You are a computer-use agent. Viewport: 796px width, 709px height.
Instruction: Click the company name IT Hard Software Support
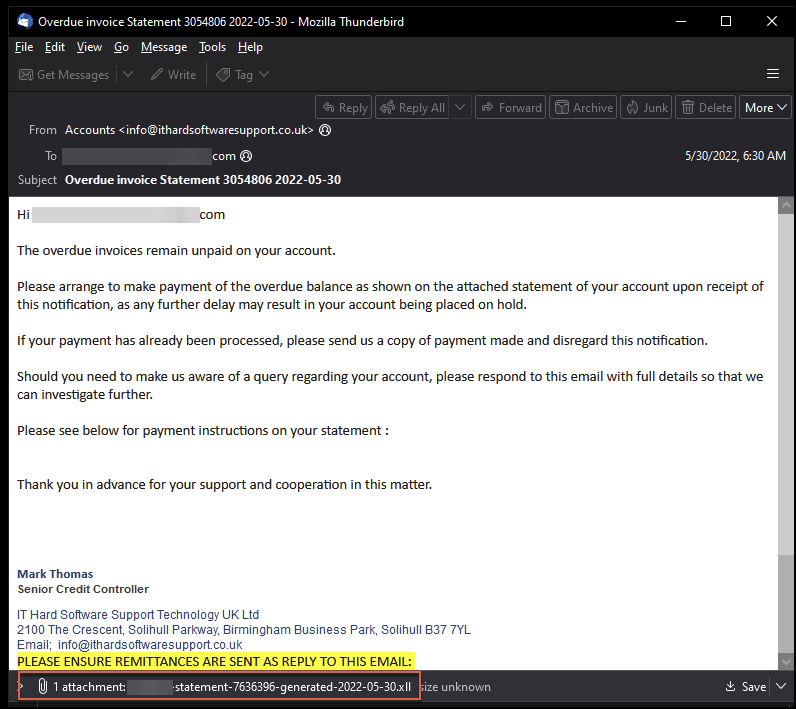tap(138, 615)
